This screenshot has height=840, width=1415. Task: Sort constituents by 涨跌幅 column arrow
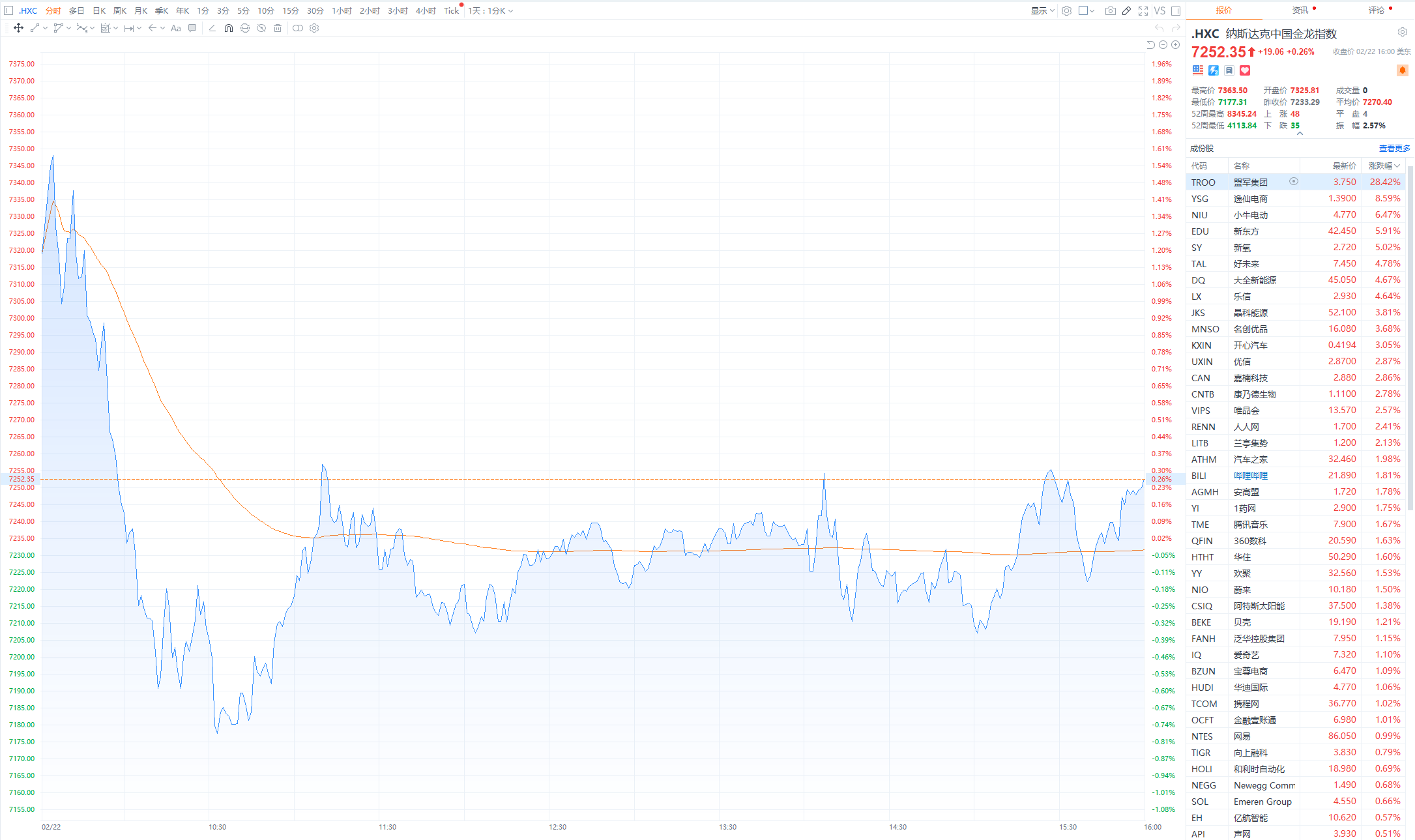[x=1397, y=166]
